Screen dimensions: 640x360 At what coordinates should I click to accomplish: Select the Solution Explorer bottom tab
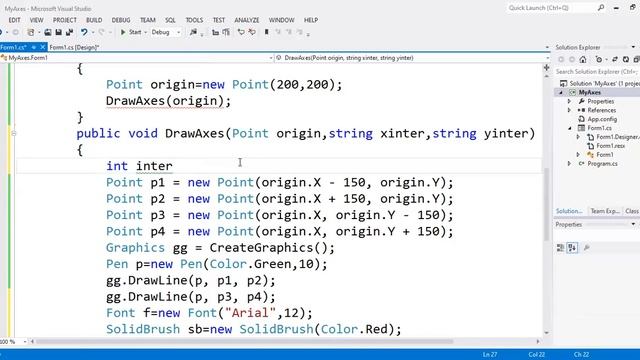(569, 211)
